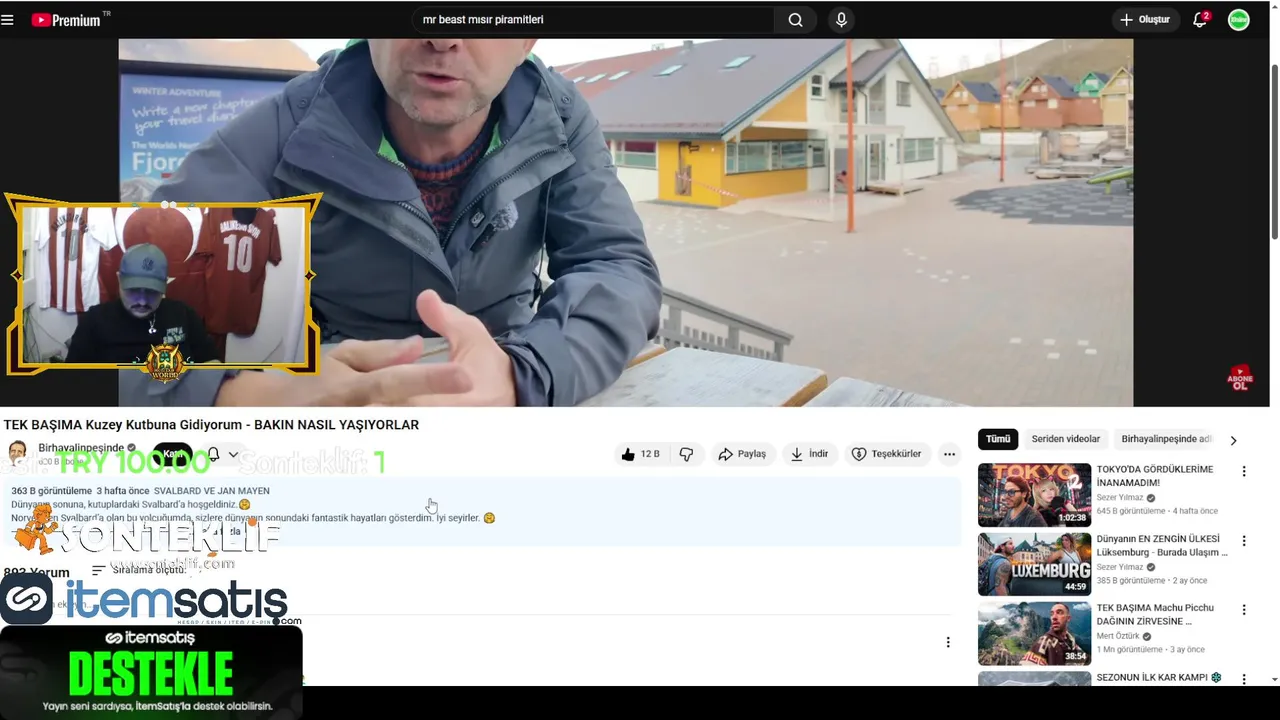Screen dimensions: 1280x720
Task: Open options for TOKYO'DA video
Action: click(x=1244, y=471)
